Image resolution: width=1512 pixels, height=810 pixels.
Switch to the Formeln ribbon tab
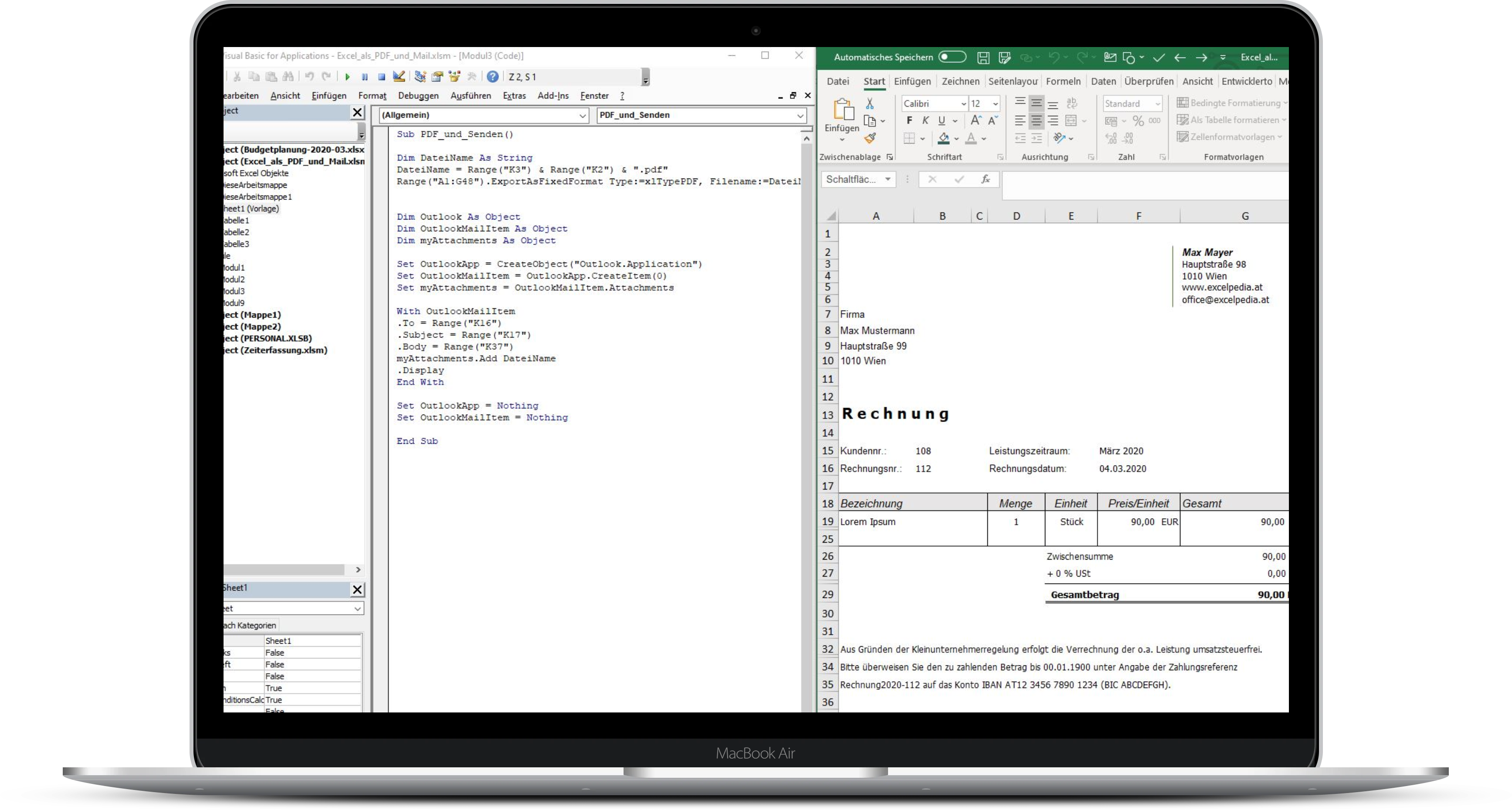(x=1063, y=81)
